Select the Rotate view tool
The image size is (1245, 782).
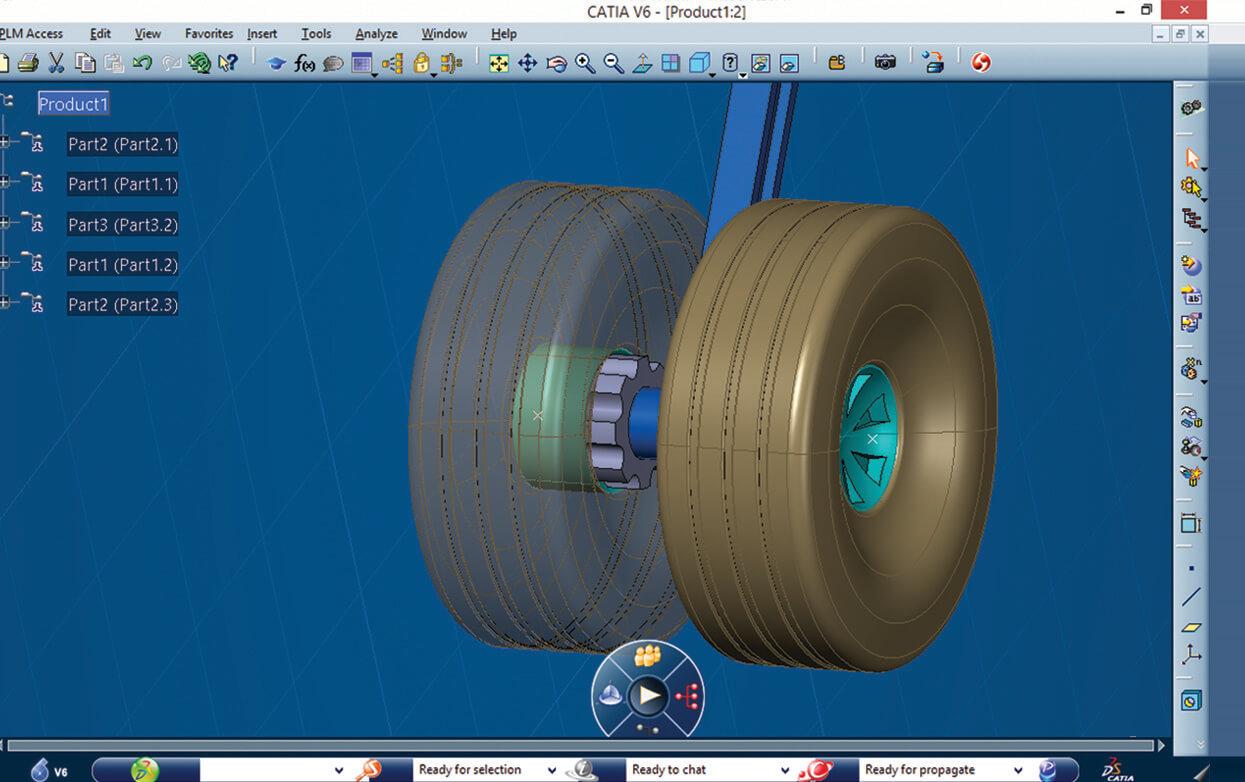[x=556, y=63]
